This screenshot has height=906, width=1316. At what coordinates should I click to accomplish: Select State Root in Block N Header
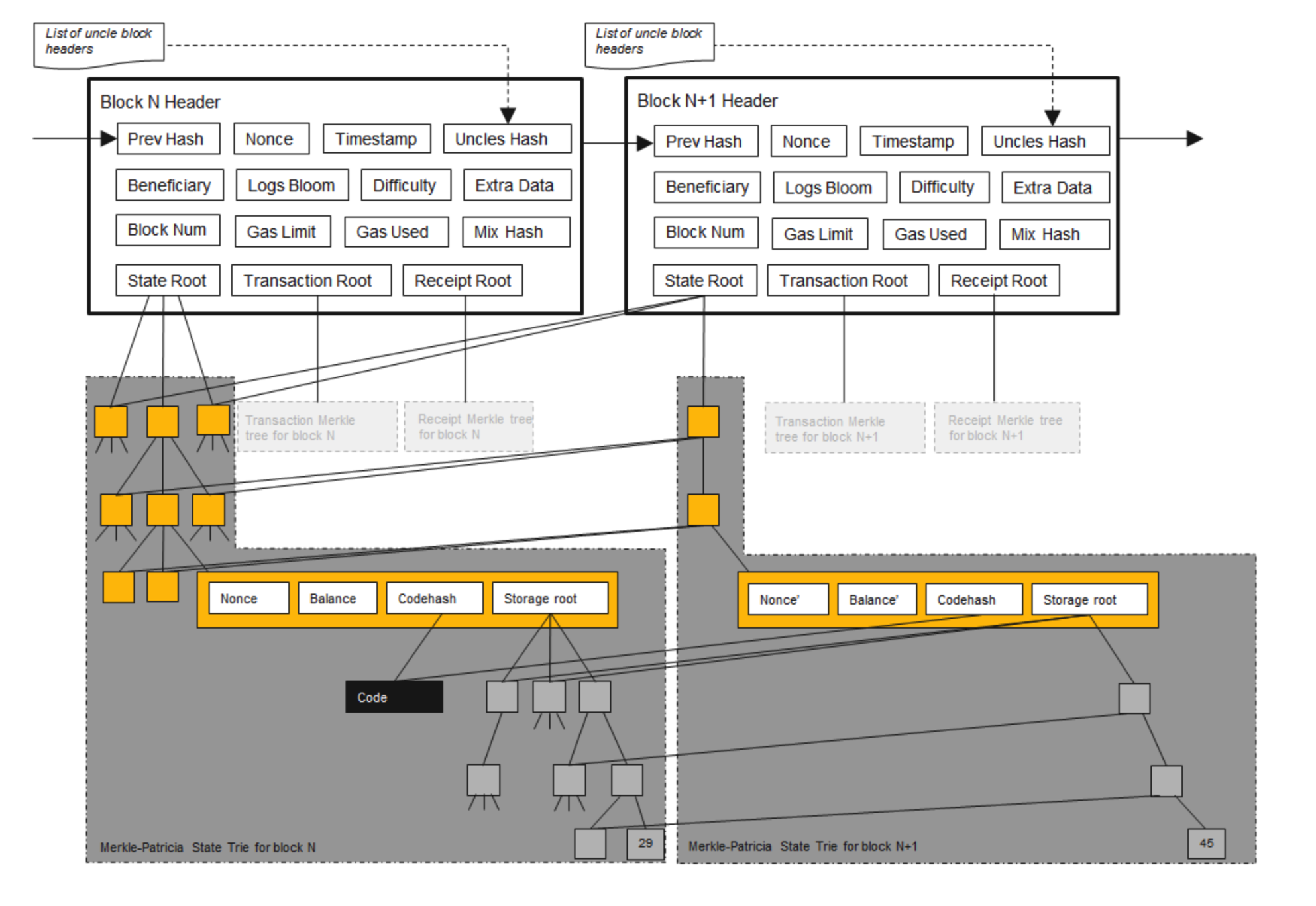pos(168,280)
